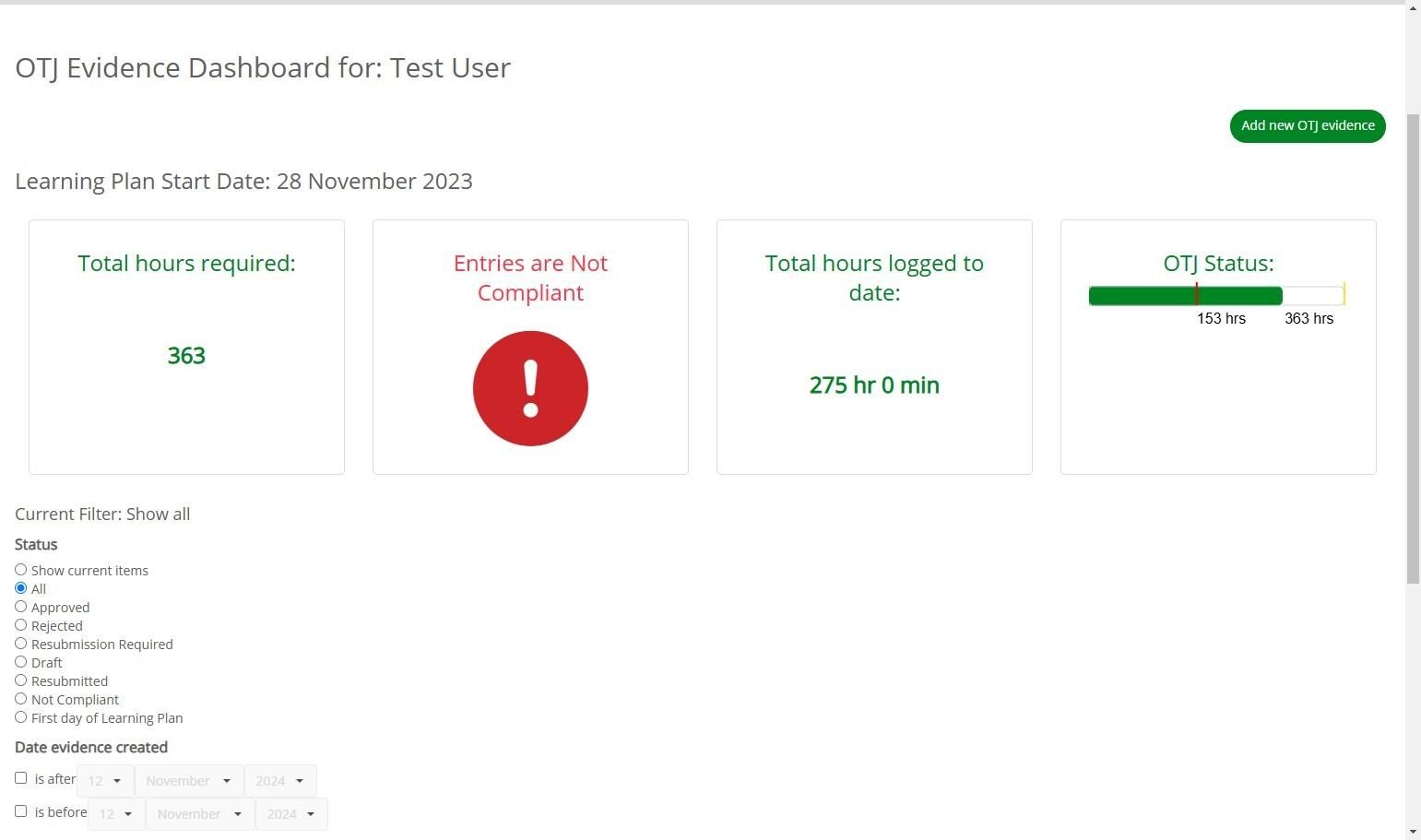Viewport: 1421px width, 840px height.
Task: Select the All status radio button
Action: pos(20,588)
